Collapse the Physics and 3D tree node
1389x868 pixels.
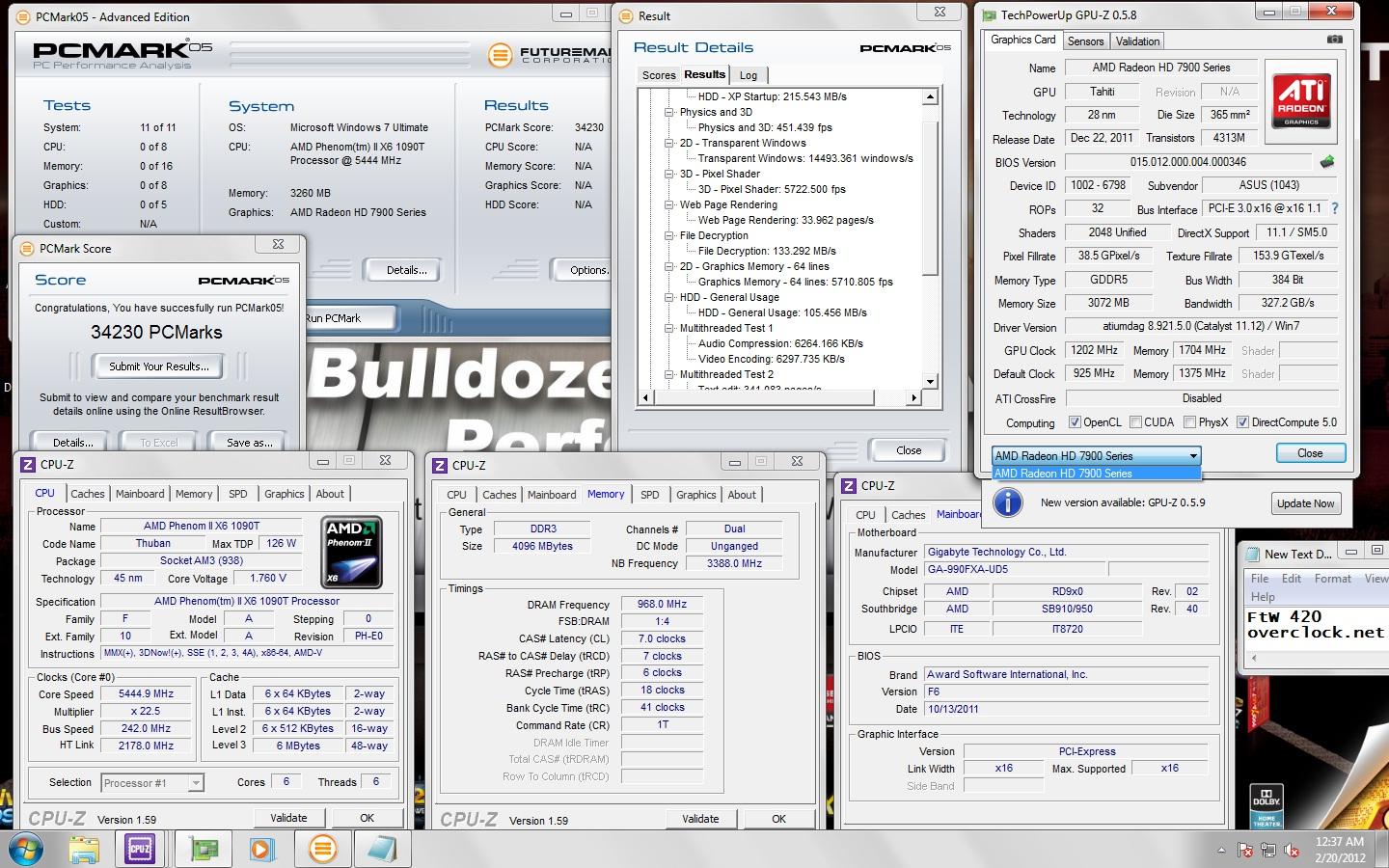669,112
